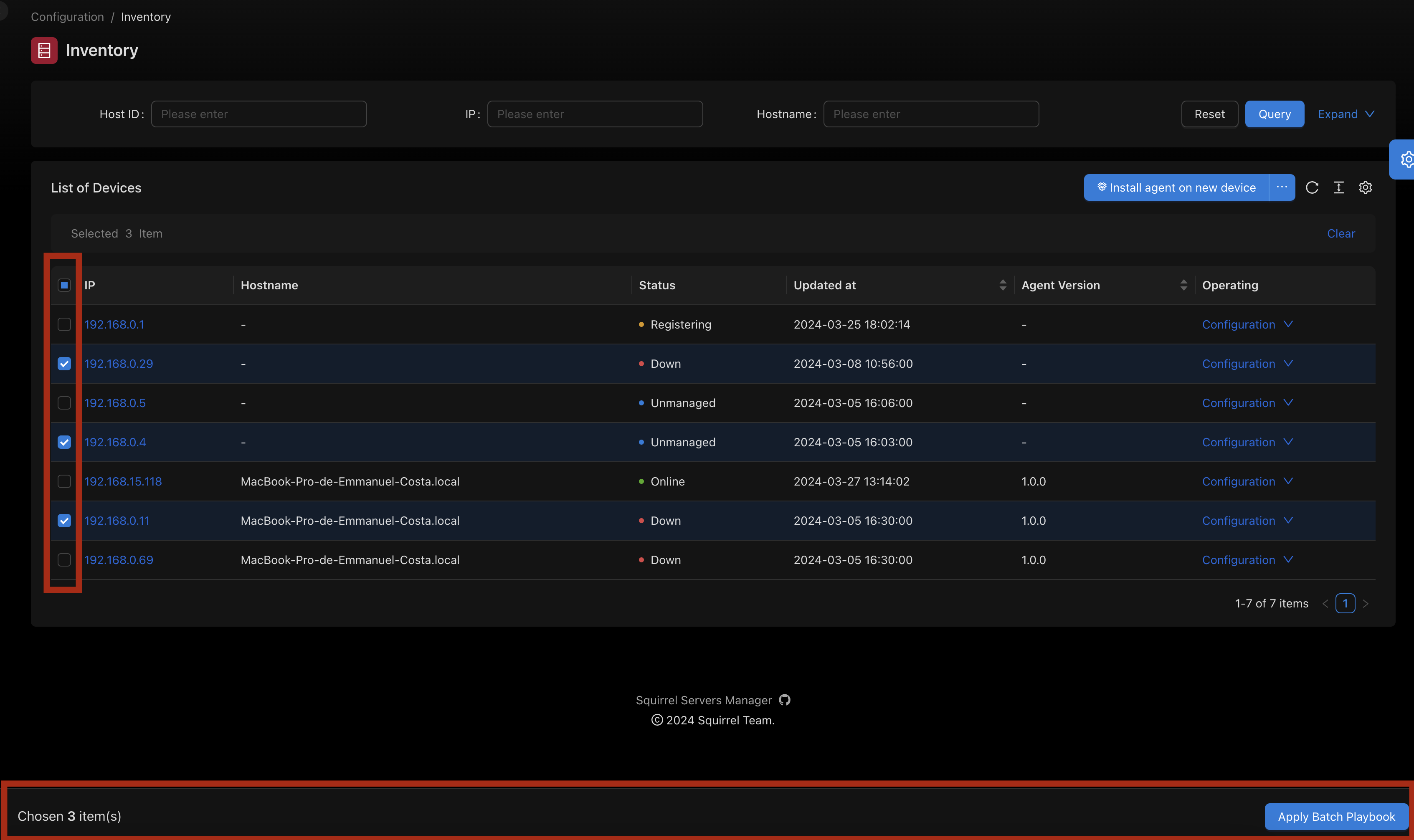The width and height of the screenshot is (1414, 840).
Task: Open column settings gear in List of Devices
Action: coord(1365,187)
